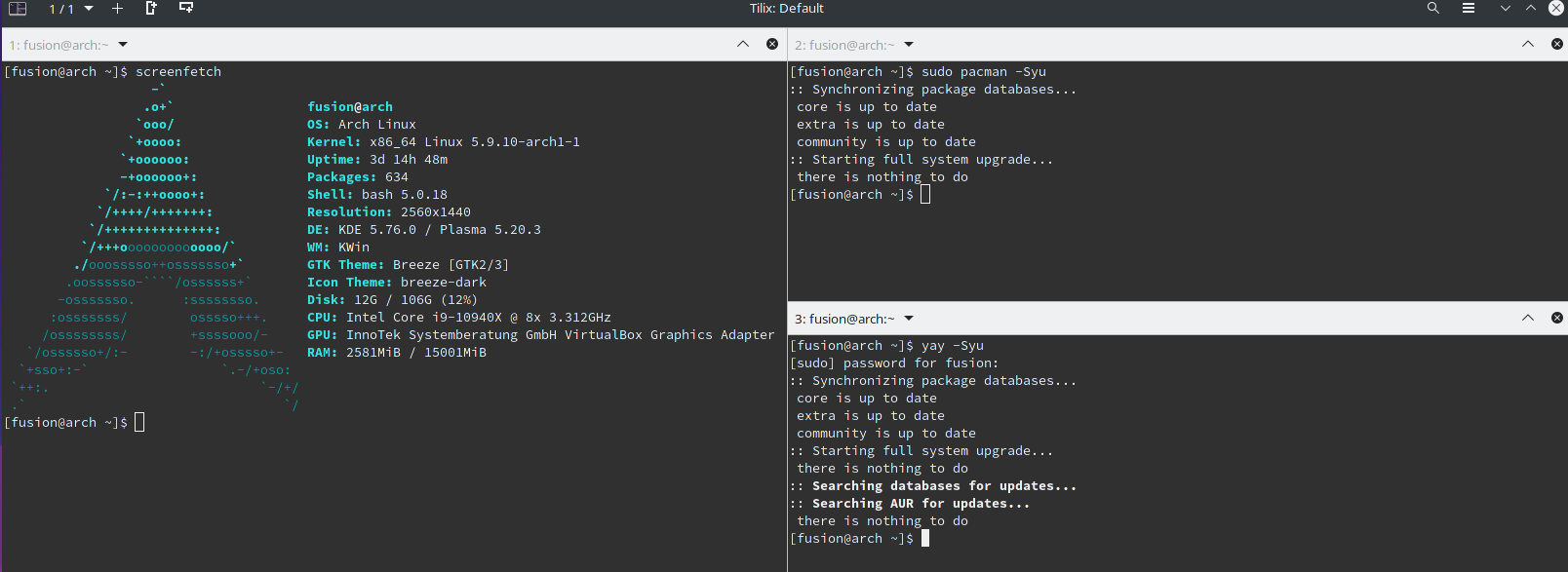
Task: Click 'core is up to date' in terminal 2
Action: (867, 107)
